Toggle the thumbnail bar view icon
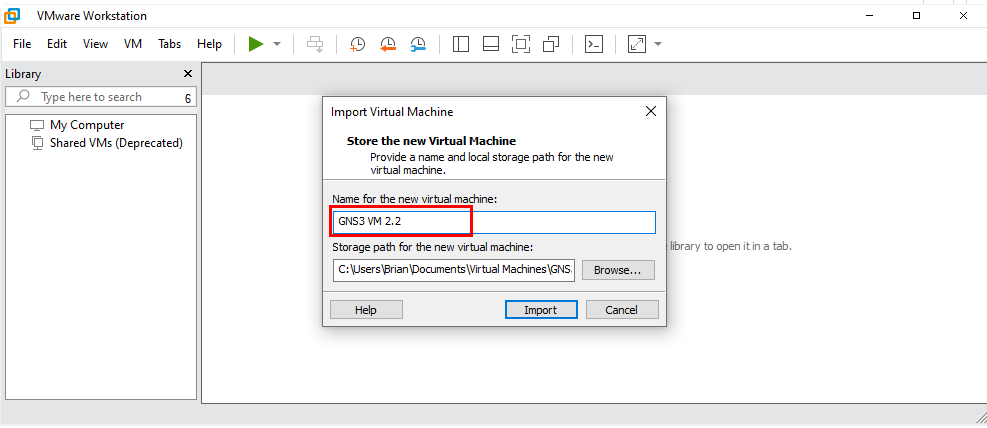The width and height of the screenshot is (987, 428). pyautogui.click(x=491, y=44)
